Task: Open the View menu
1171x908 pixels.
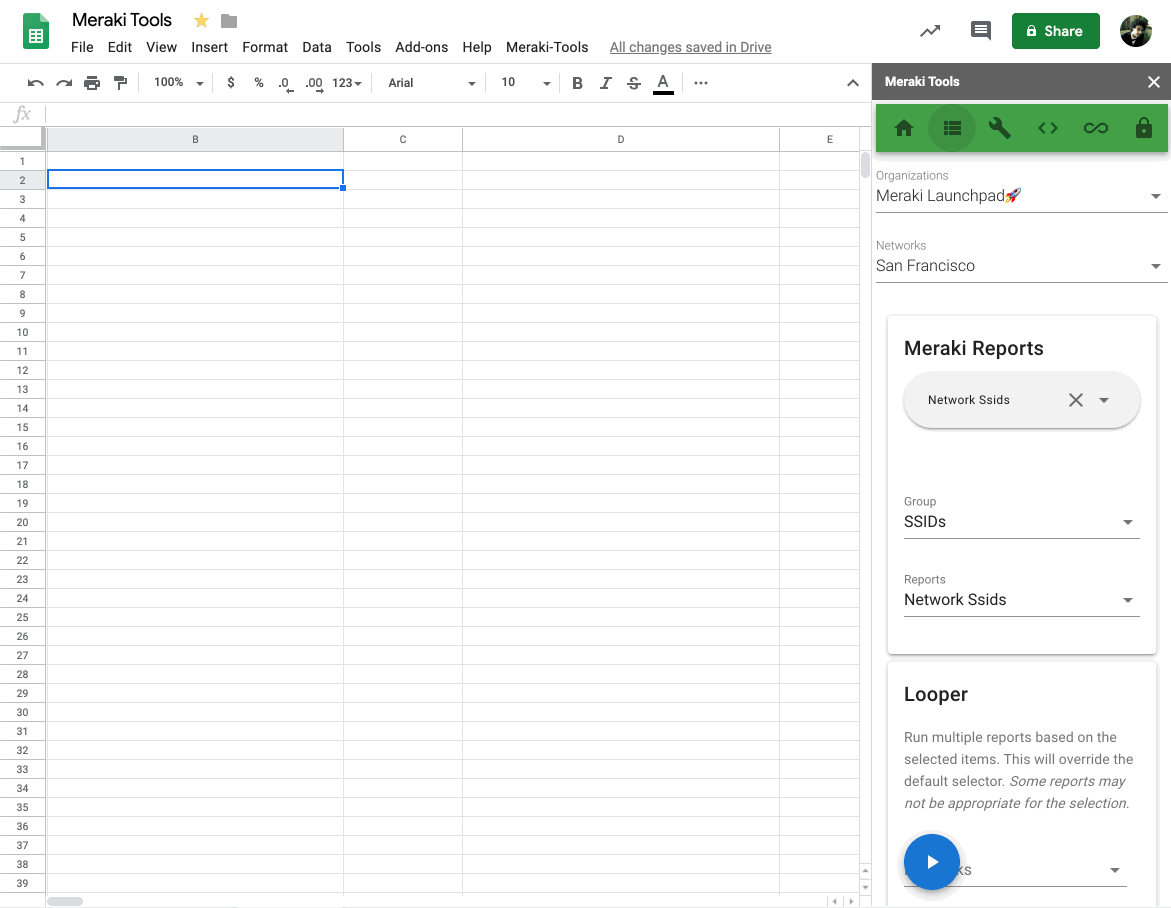Action: (161, 47)
